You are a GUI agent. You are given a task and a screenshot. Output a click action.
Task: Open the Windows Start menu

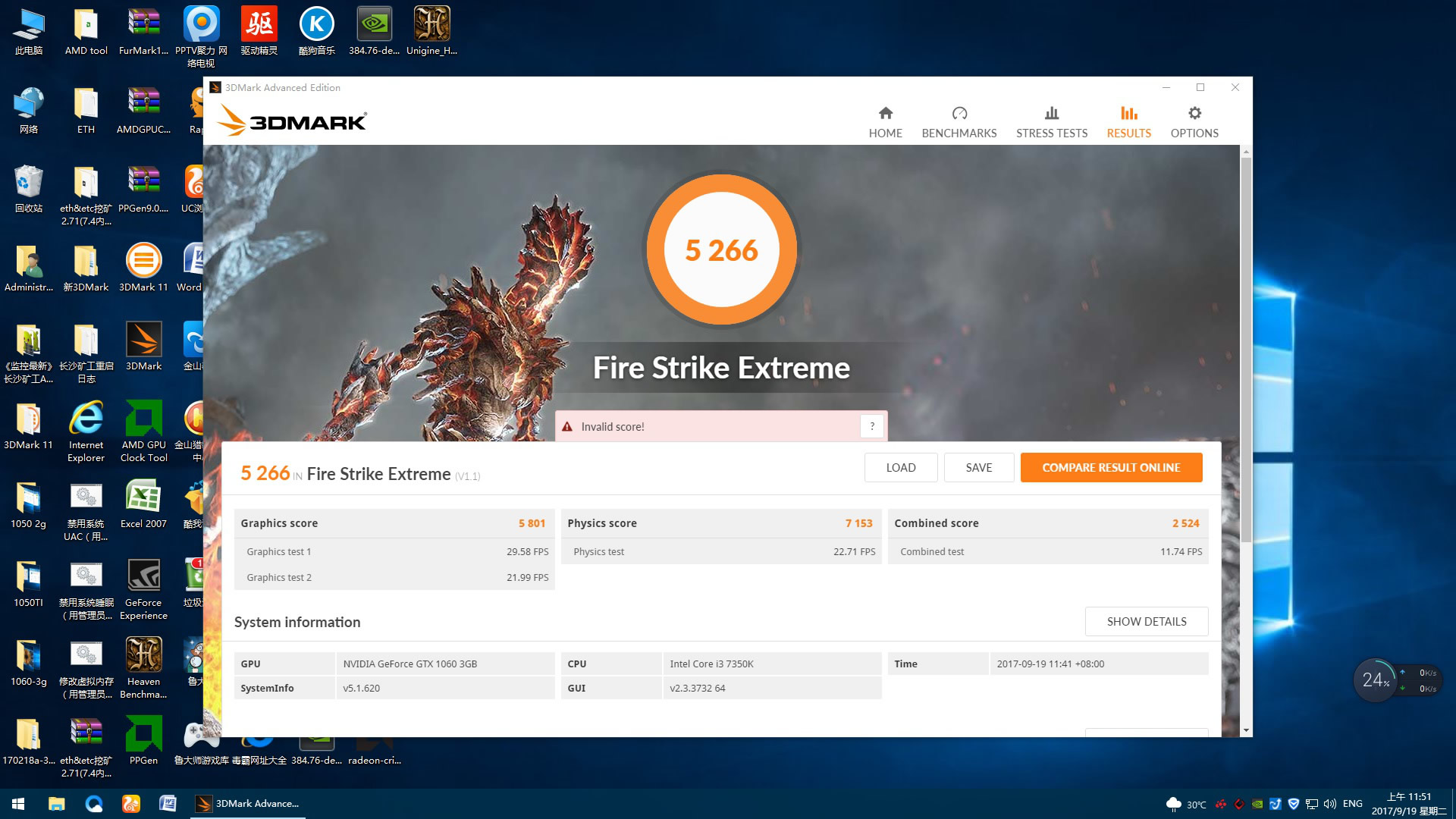(18, 804)
